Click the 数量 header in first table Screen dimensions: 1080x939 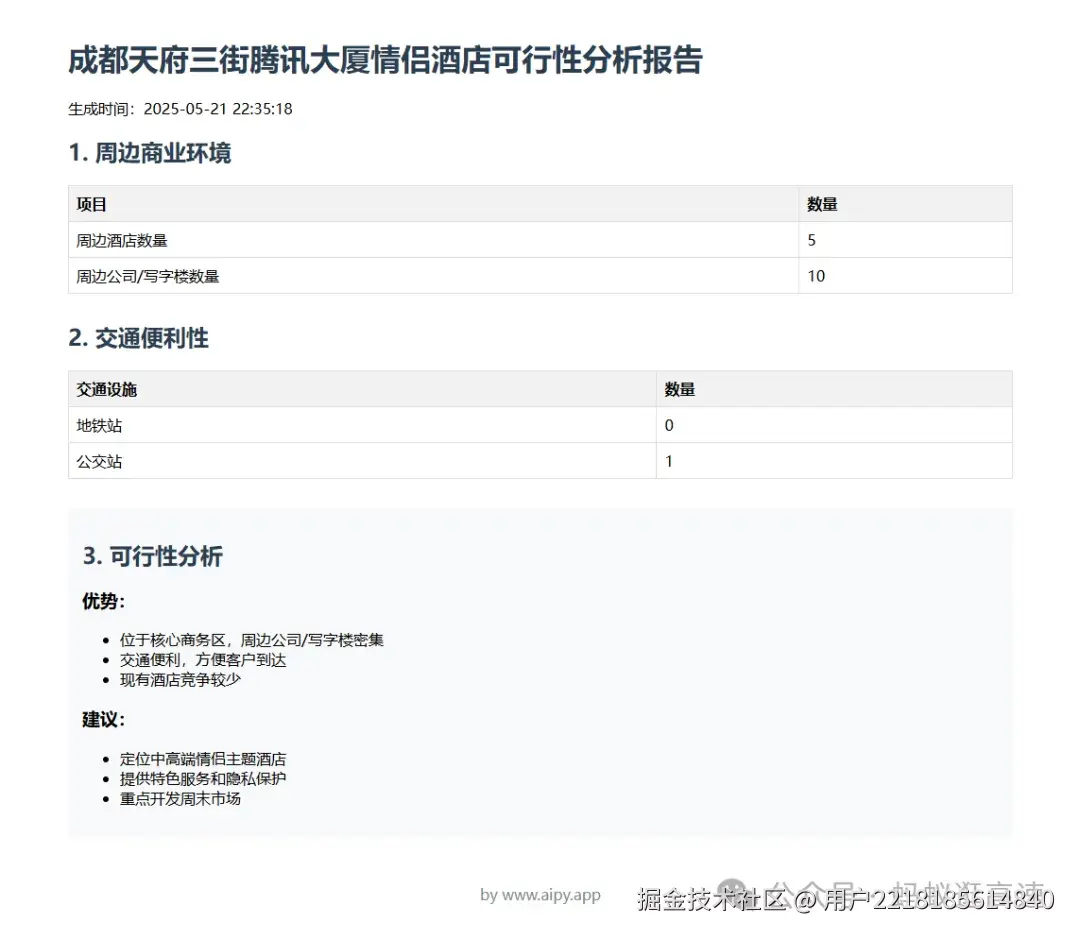pos(822,204)
